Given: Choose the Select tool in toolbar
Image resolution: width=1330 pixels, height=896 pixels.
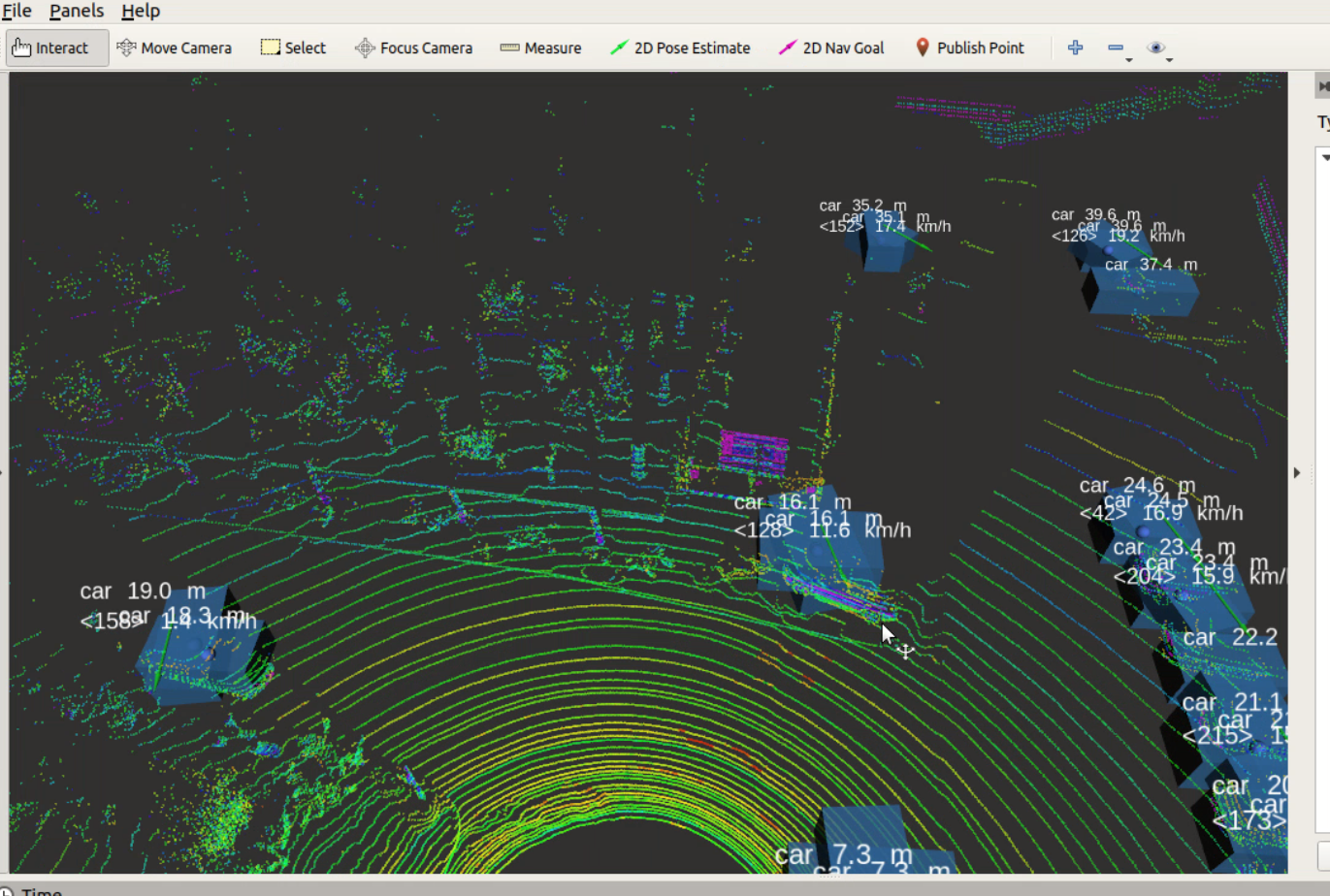Looking at the screenshot, I should pyautogui.click(x=293, y=48).
